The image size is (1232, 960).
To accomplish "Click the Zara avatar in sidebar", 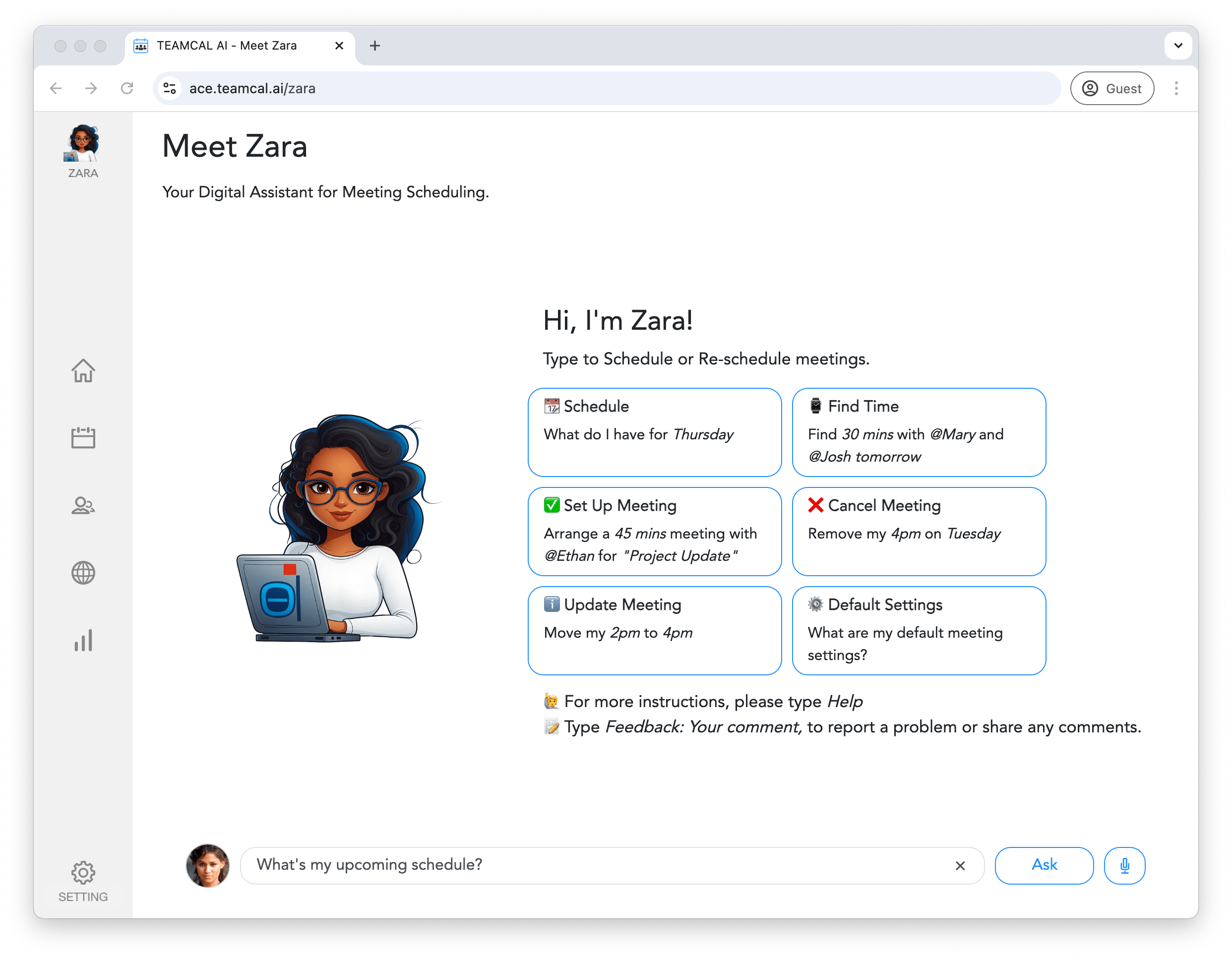I will (83, 143).
